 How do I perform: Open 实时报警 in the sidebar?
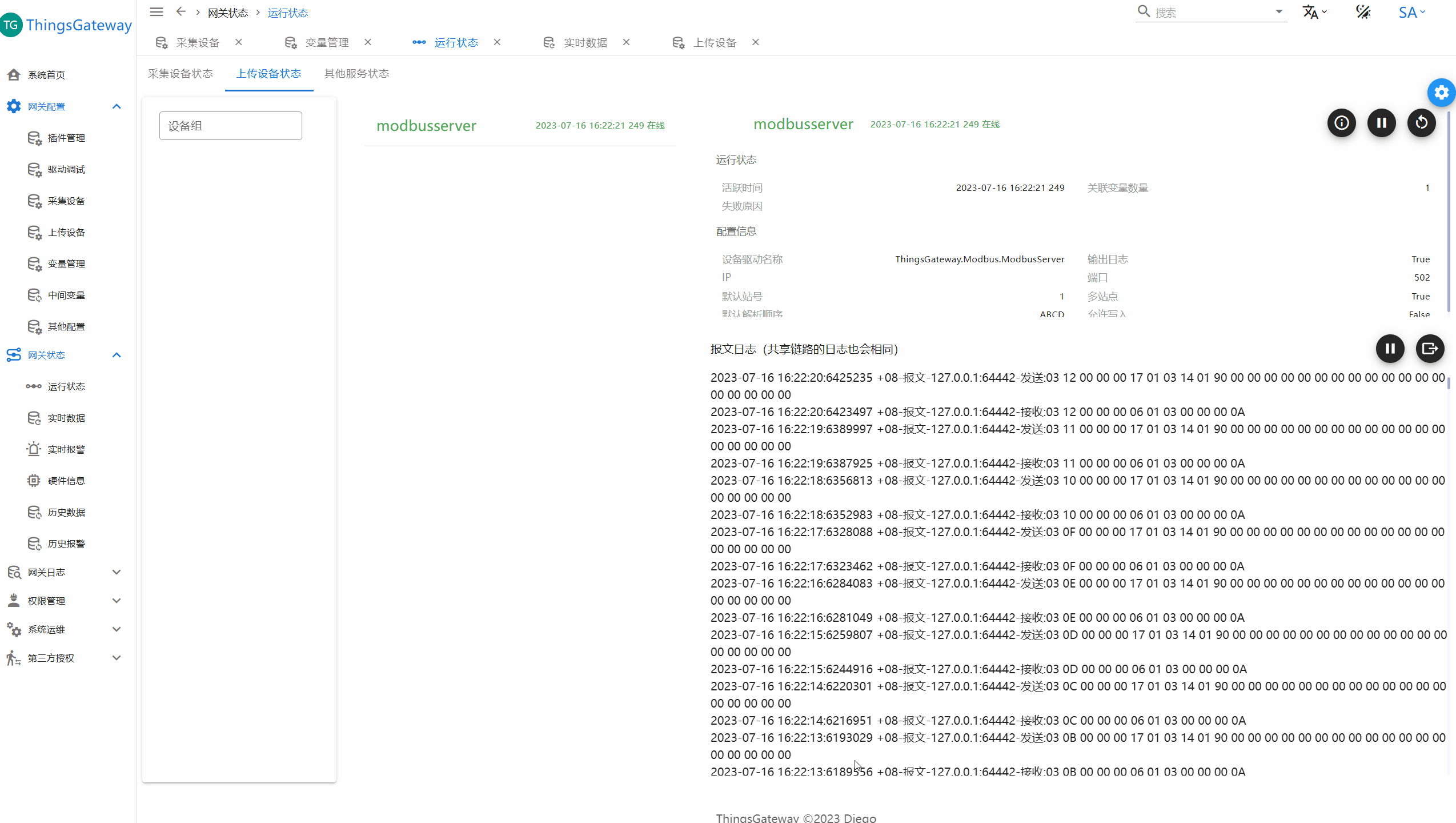(66, 449)
